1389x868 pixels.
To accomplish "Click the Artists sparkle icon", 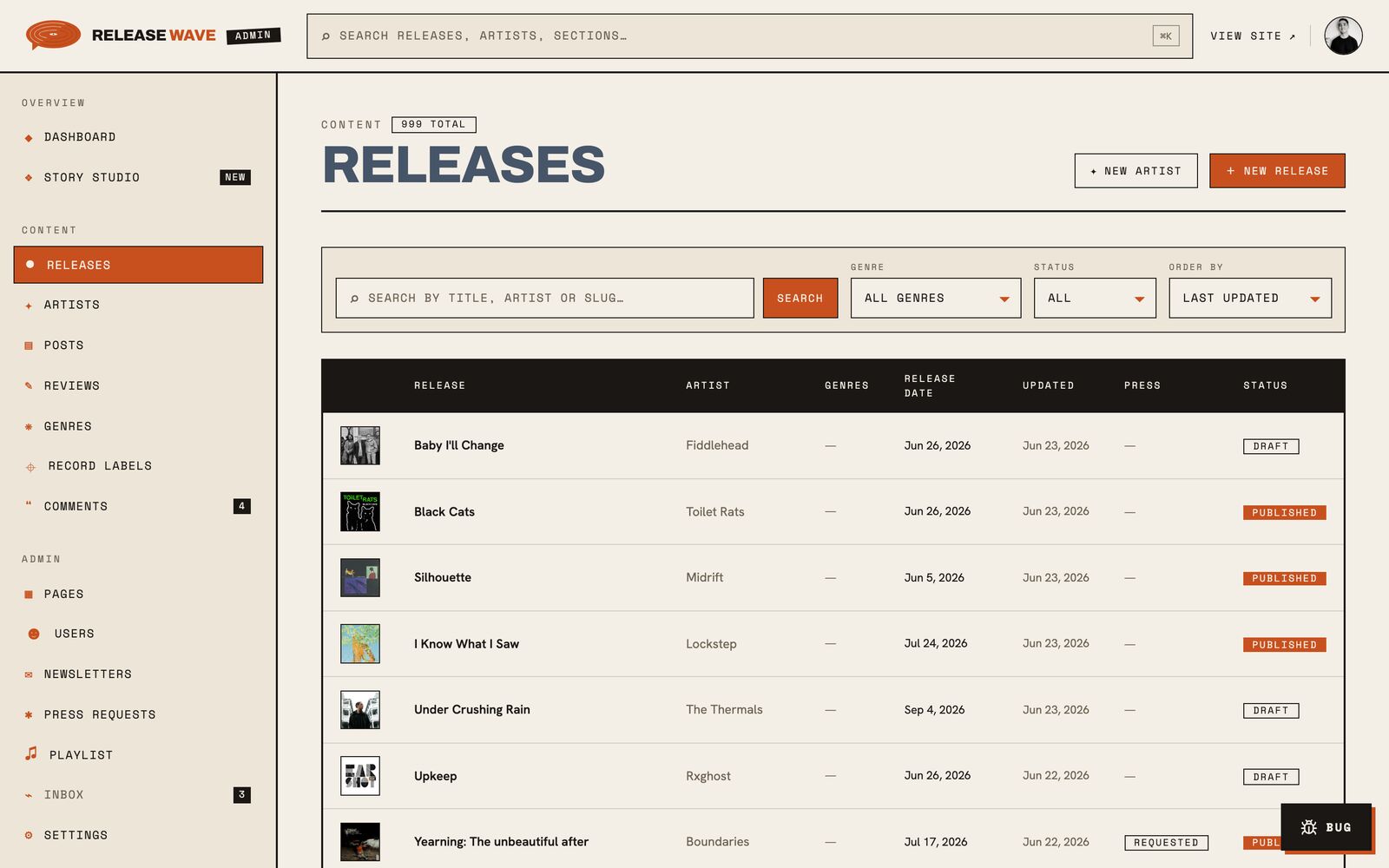I will click(29, 306).
